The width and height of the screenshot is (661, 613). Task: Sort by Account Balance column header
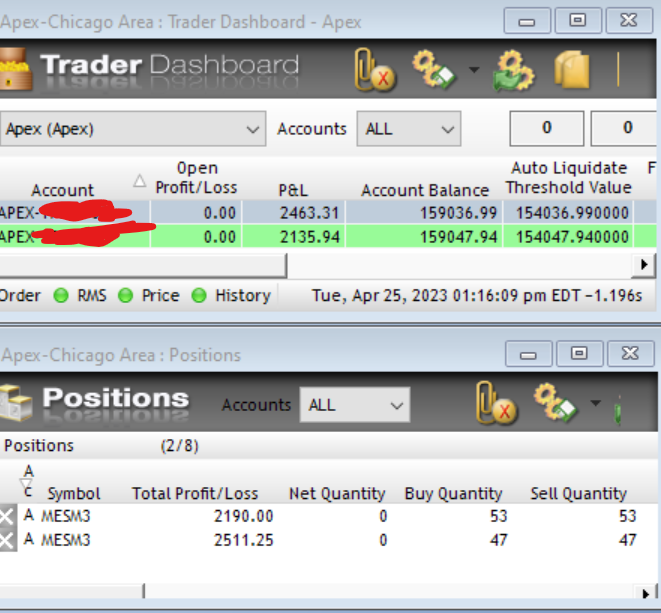click(x=425, y=191)
